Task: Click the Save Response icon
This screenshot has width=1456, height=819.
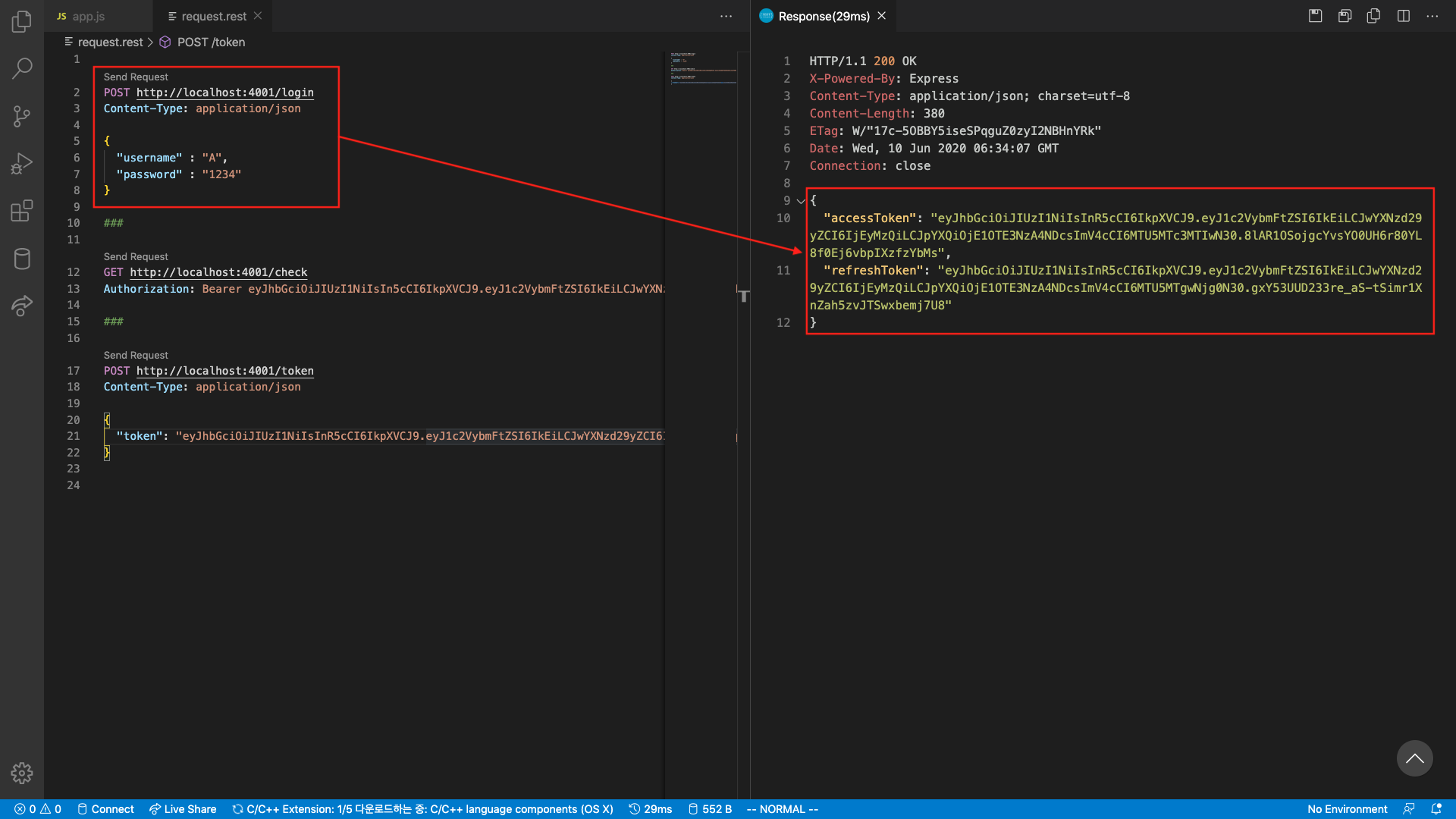Action: (1316, 16)
